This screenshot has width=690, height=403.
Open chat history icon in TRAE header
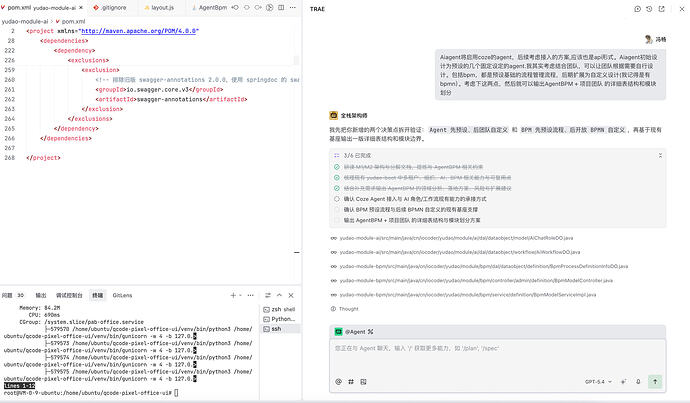649,9
